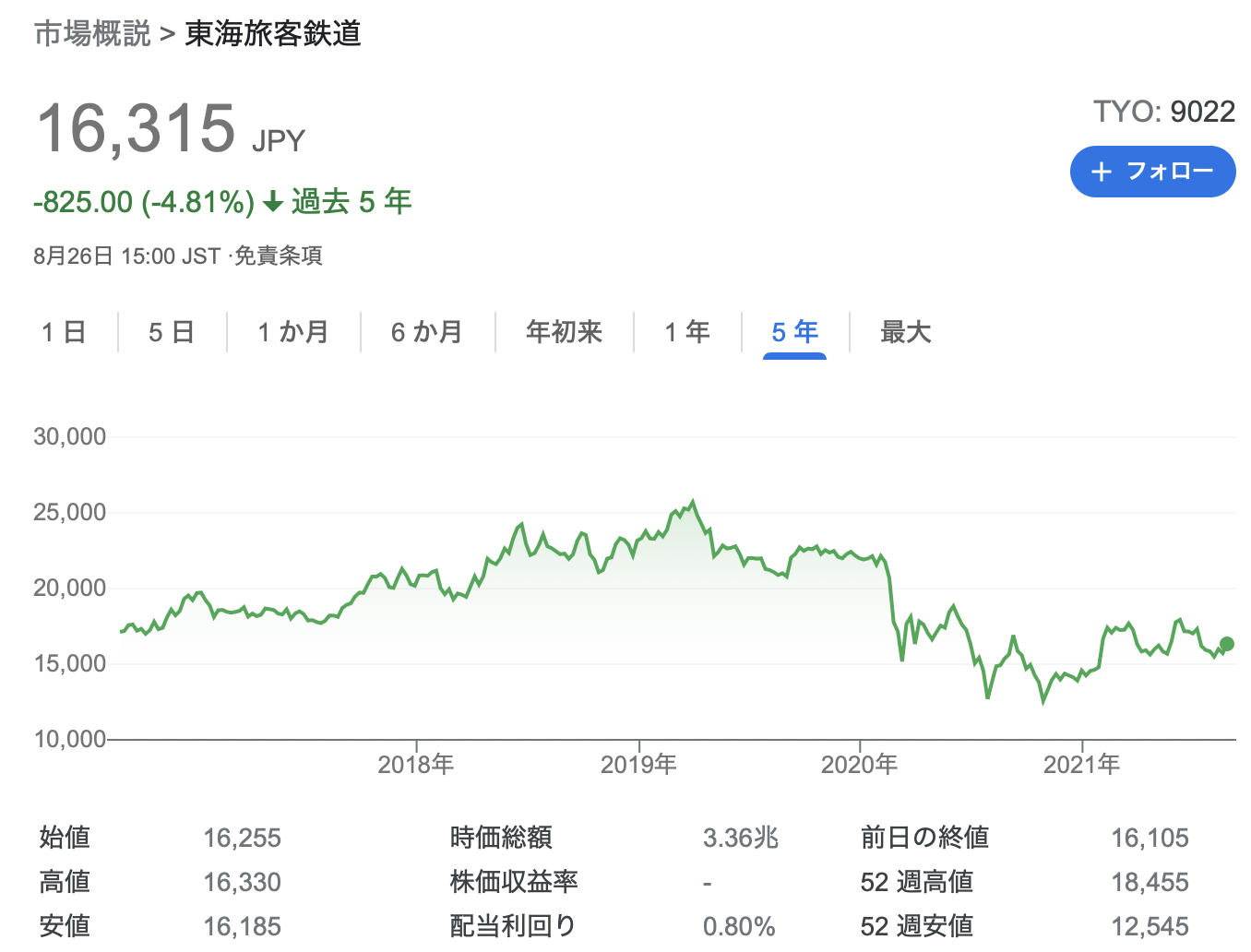Click the 株価収益率 label
This screenshot has width=1251, height=952.
(x=514, y=882)
